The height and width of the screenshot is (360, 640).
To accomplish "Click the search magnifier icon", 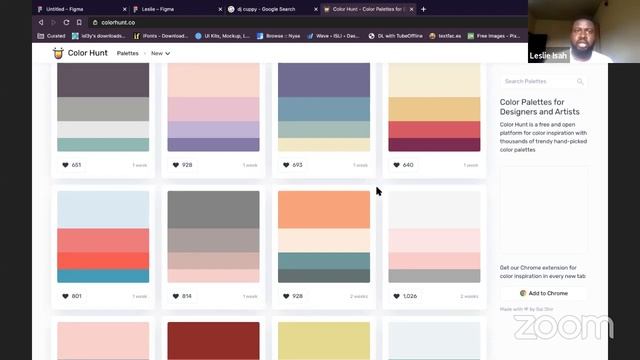I will click(580, 82).
